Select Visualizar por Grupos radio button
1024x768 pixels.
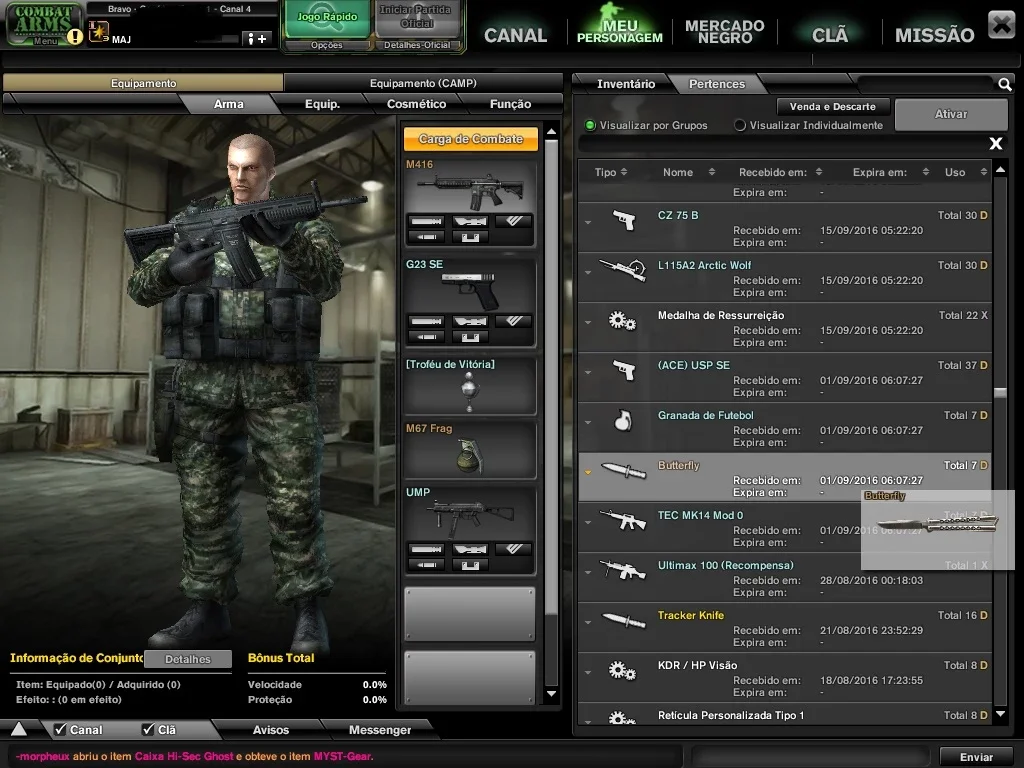590,125
